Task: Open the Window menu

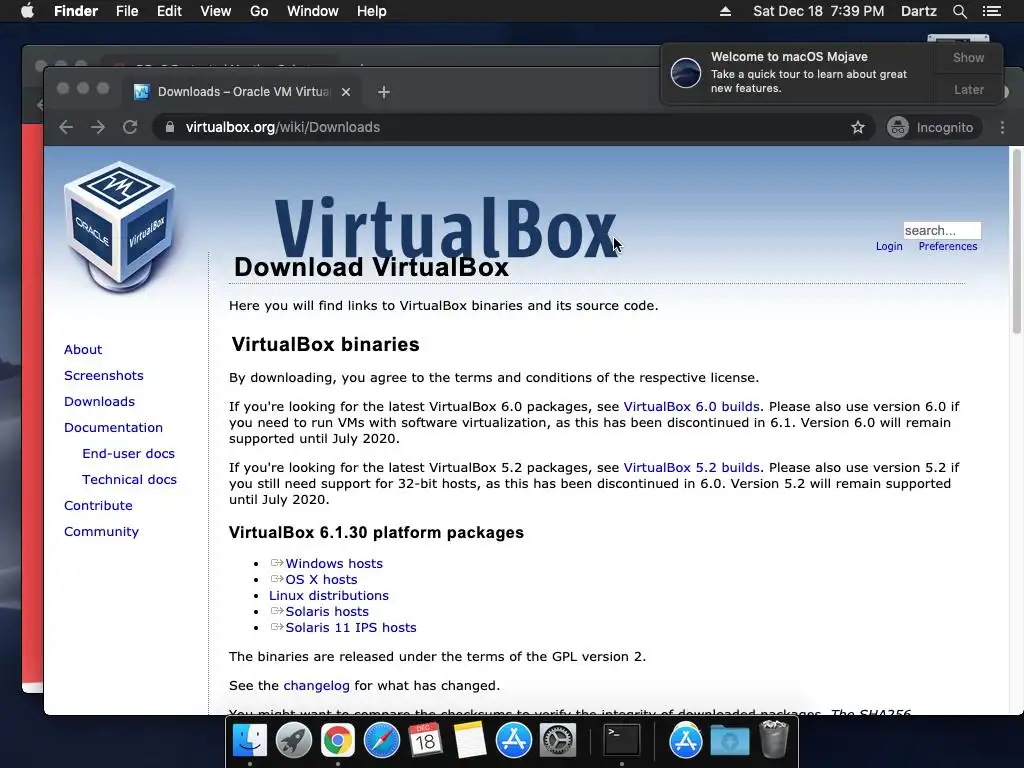Action: coord(313,11)
